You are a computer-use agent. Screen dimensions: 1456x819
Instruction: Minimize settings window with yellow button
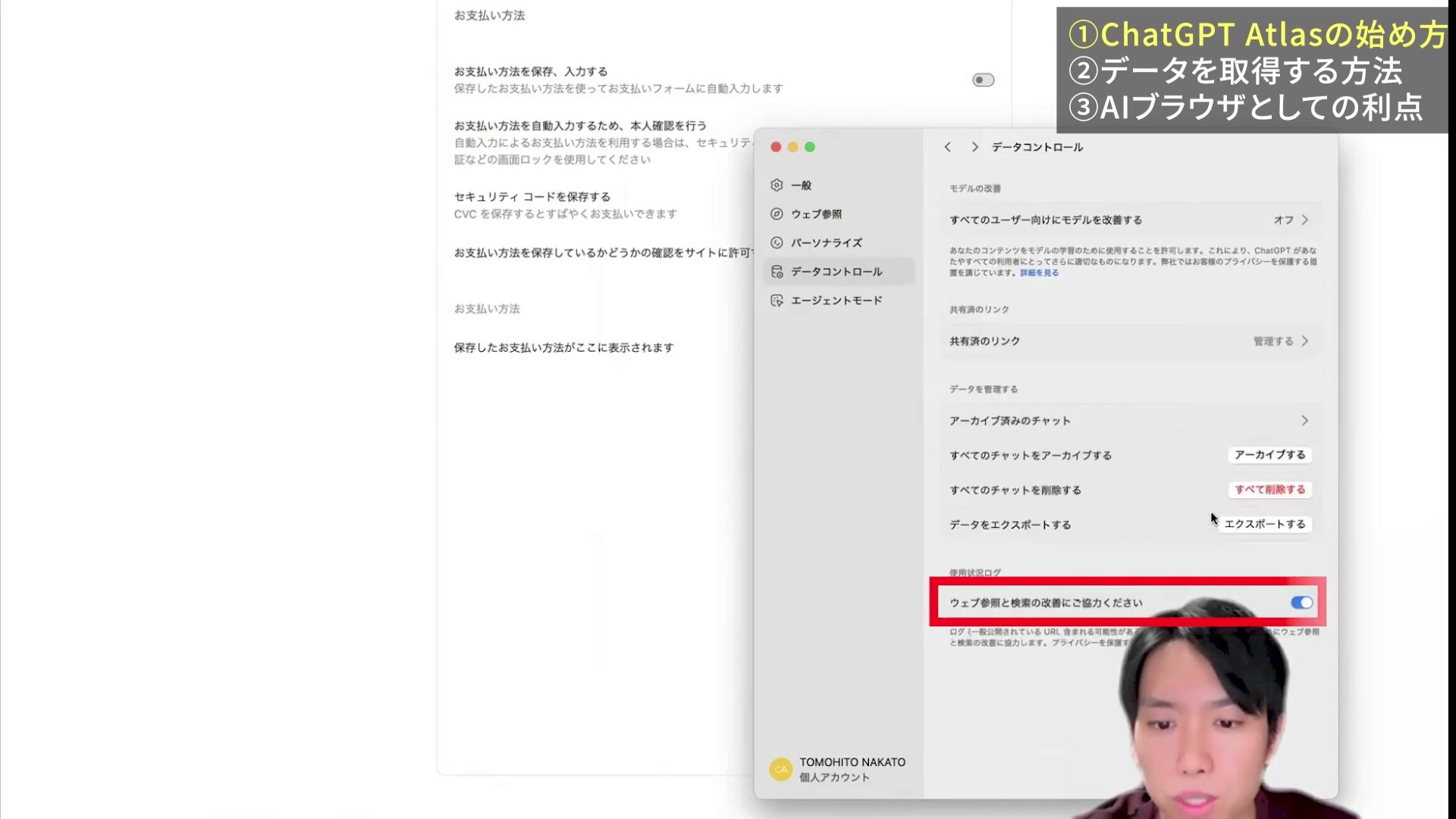[792, 147]
